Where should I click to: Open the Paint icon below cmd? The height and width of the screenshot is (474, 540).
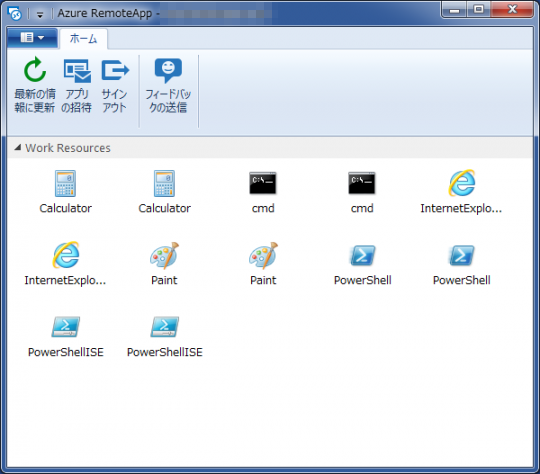pyautogui.click(x=263, y=264)
